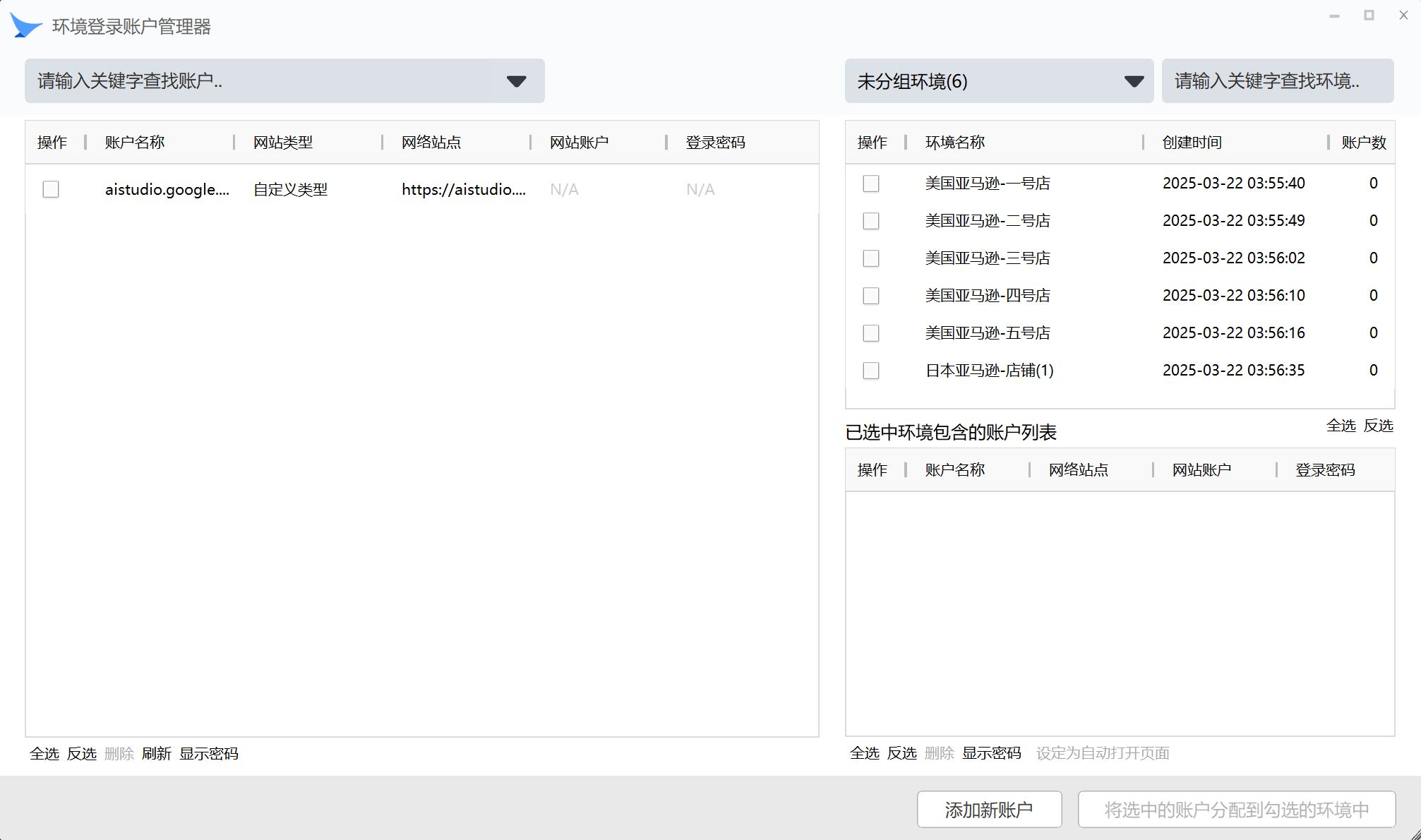Focus the environment keyword search field
The width and height of the screenshot is (1421, 840).
[1278, 81]
